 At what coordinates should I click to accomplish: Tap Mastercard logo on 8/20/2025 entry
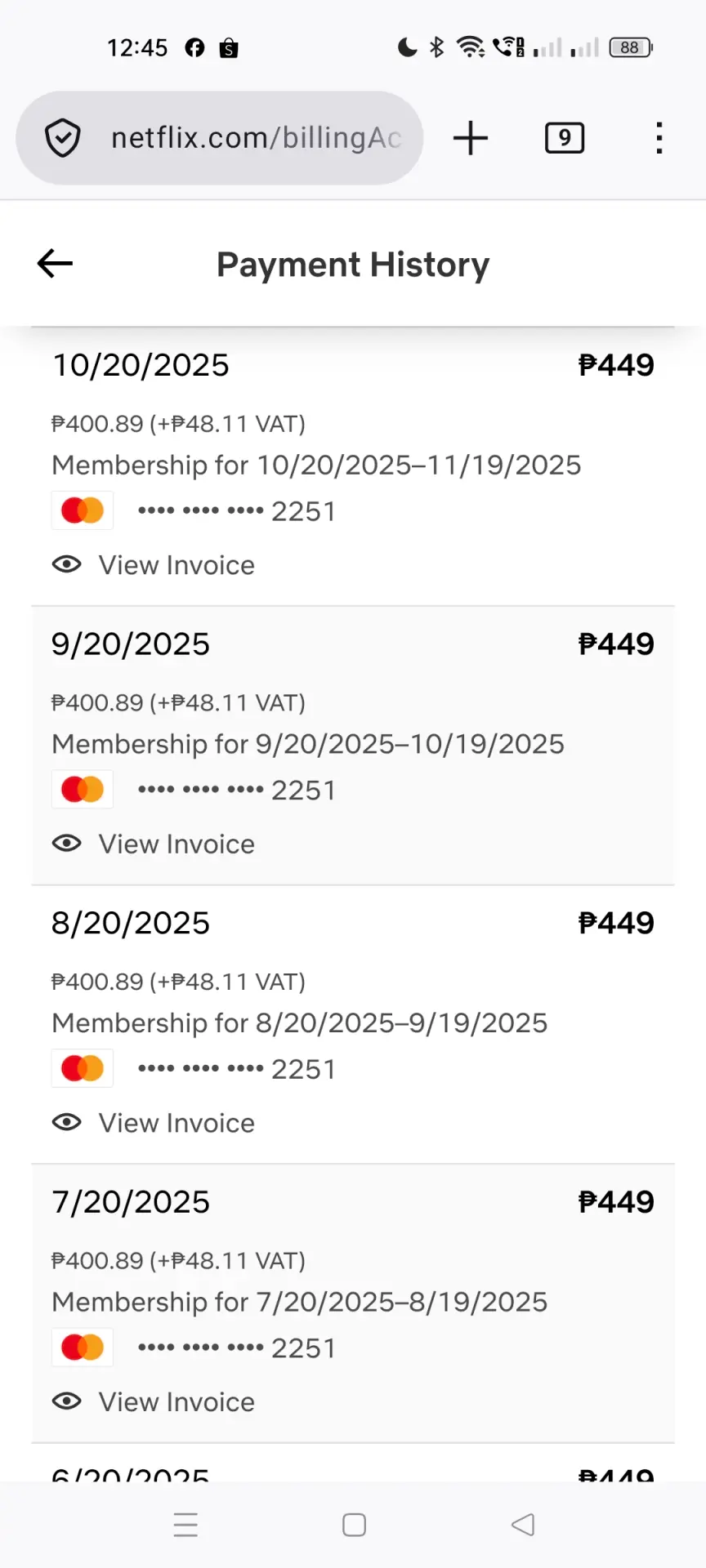pos(83,1068)
